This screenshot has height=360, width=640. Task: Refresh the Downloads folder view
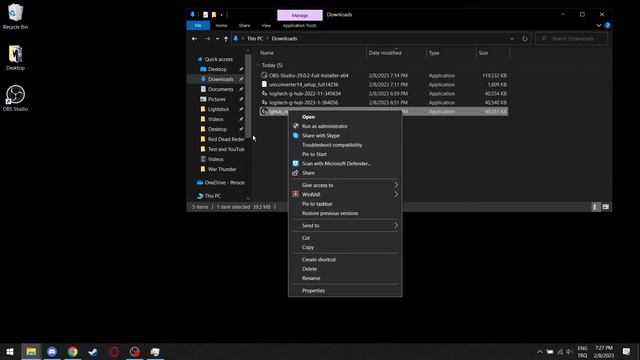pos(525,39)
